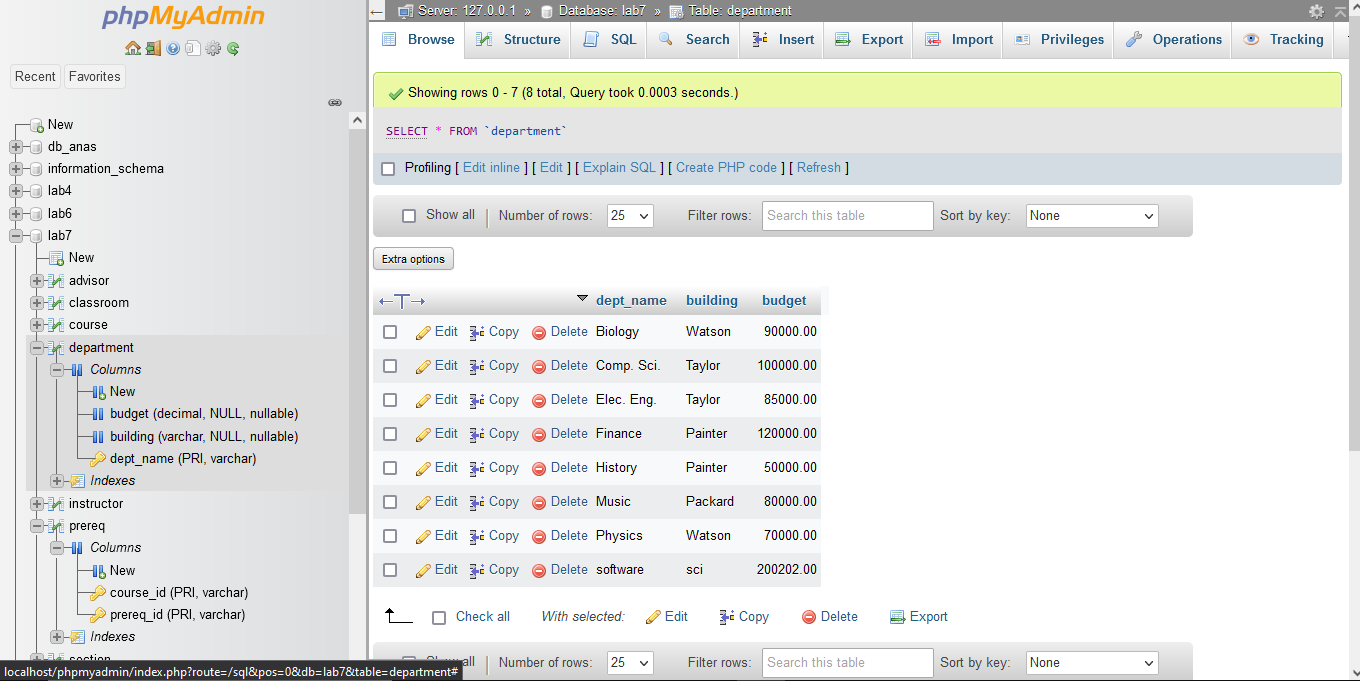Click the full texts toggle arrows icon
The height and width of the screenshot is (681, 1360).
tap(402, 301)
